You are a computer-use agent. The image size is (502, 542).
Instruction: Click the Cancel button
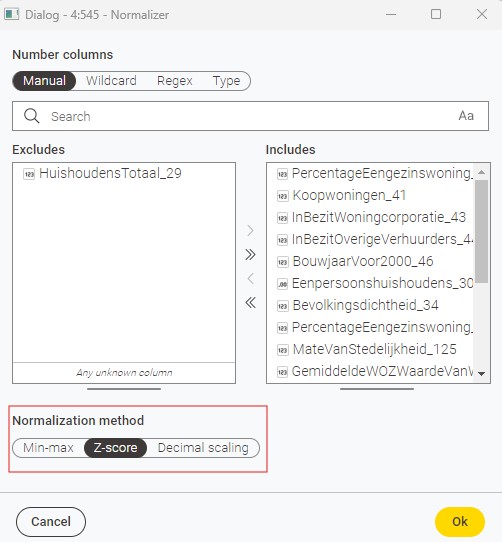51,522
